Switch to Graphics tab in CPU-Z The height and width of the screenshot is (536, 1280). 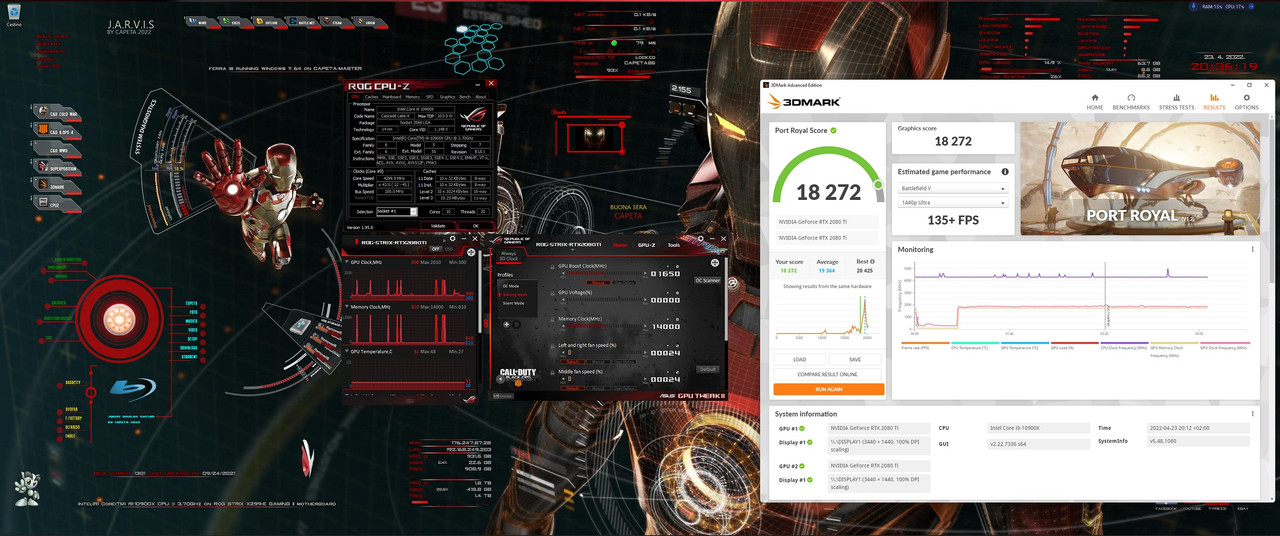point(447,97)
